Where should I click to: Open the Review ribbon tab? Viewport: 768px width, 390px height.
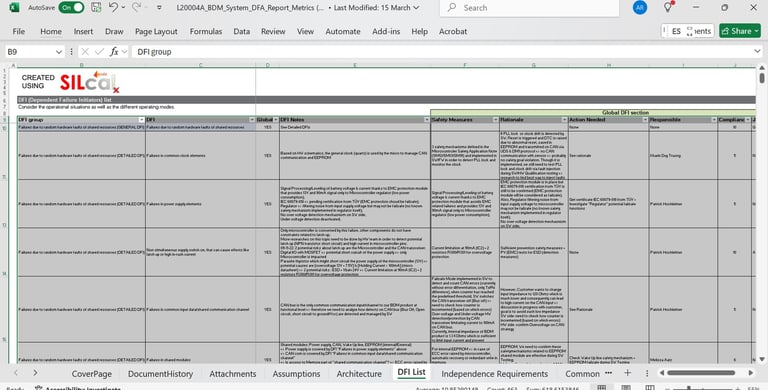(273, 31)
